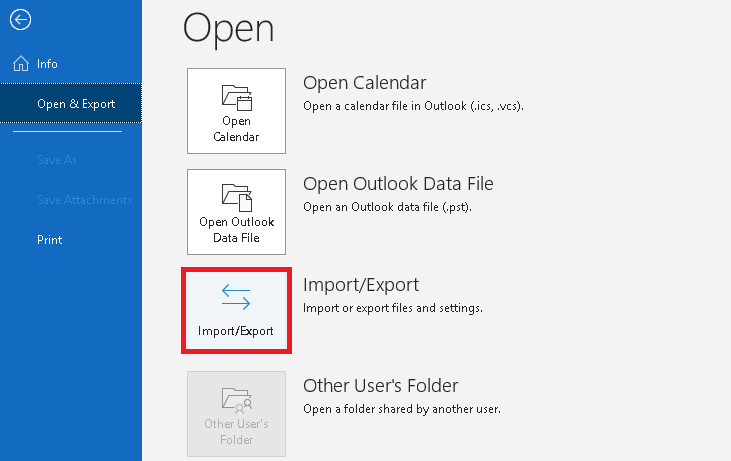Viewport: 731px width, 461px height.
Task: Click the "Other User's Folder" heading text
Action: coord(380,386)
